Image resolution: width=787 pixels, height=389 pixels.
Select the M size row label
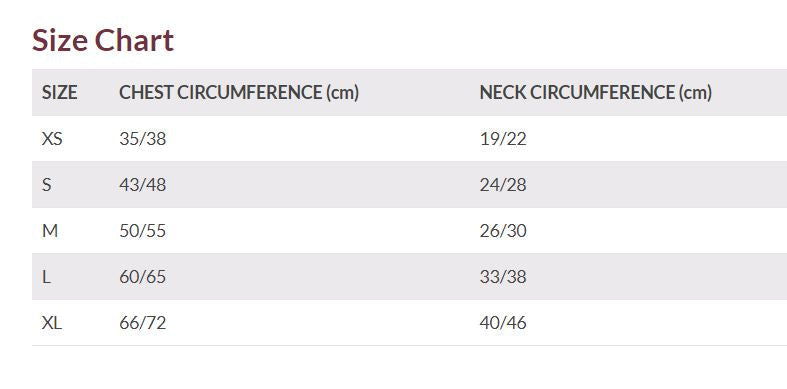[50, 231]
